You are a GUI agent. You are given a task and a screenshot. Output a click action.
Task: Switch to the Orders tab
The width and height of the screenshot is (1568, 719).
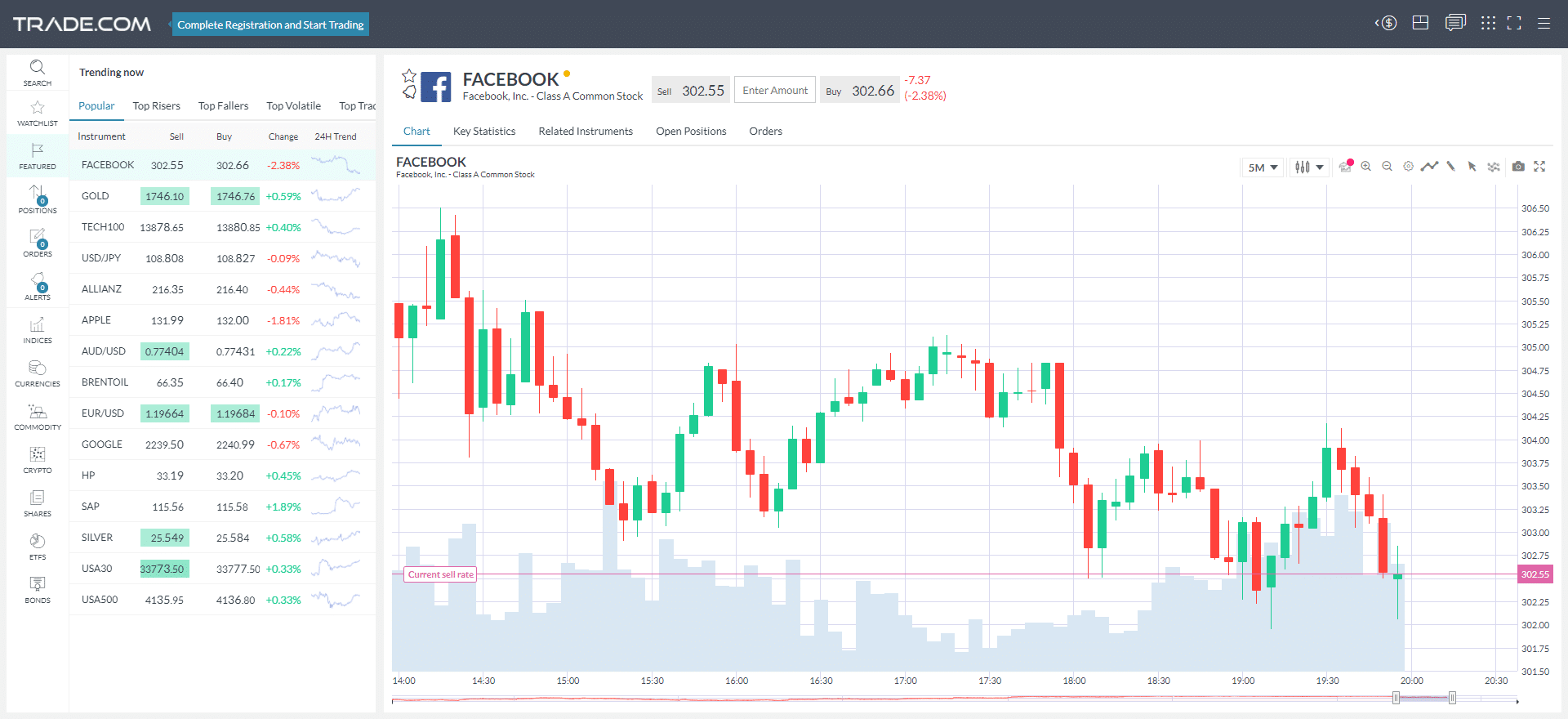click(765, 132)
